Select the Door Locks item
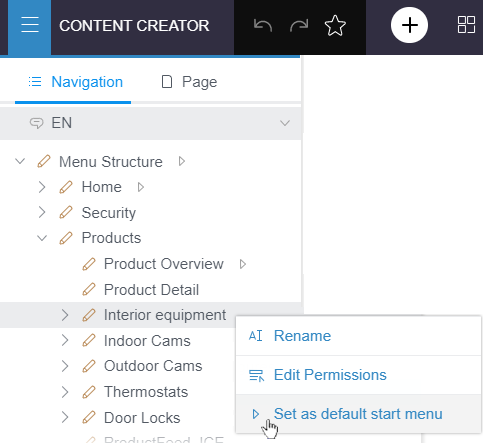The width and height of the screenshot is (483, 443). coord(142,418)
